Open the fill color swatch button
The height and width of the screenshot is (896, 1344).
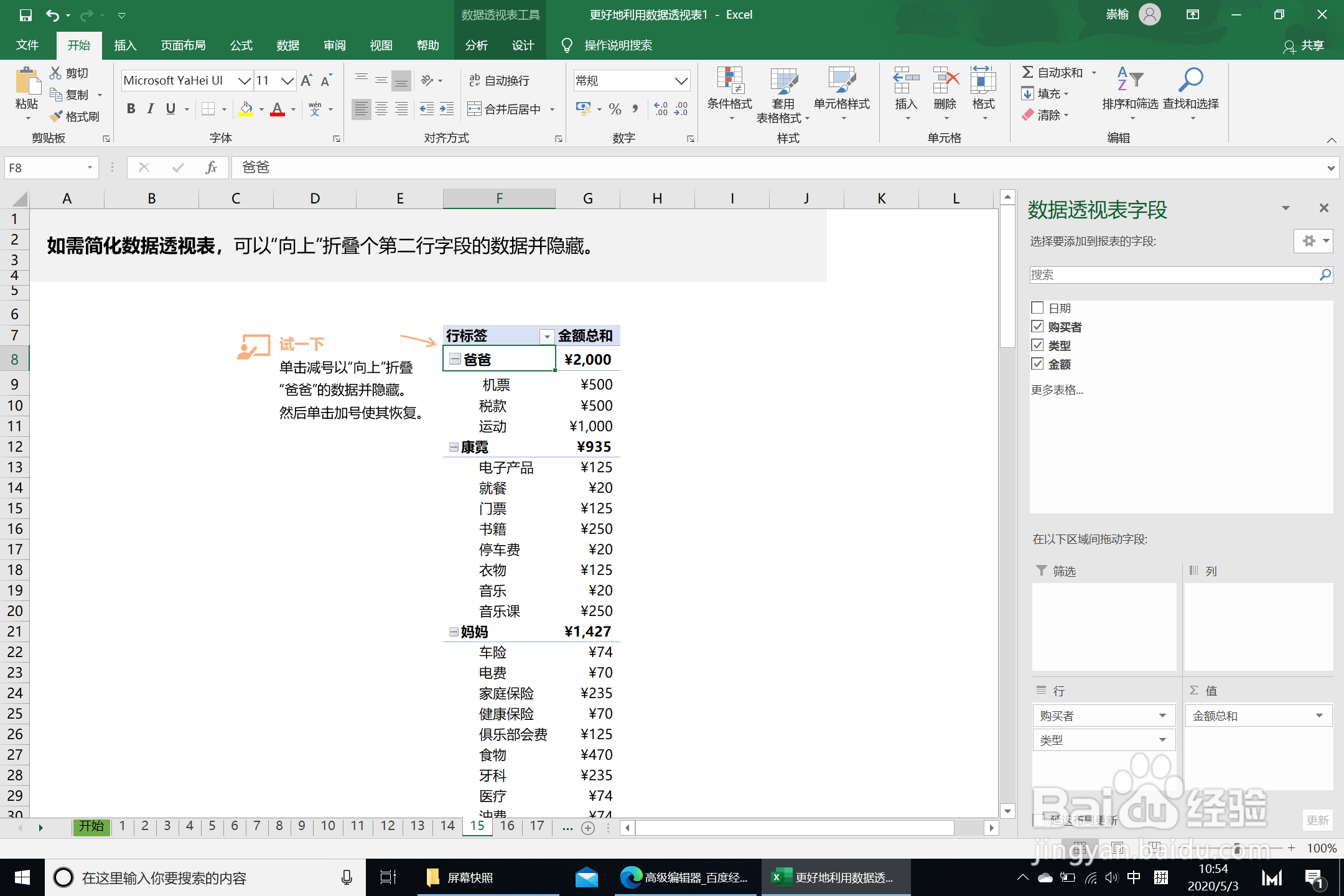(x=246, y=109)
